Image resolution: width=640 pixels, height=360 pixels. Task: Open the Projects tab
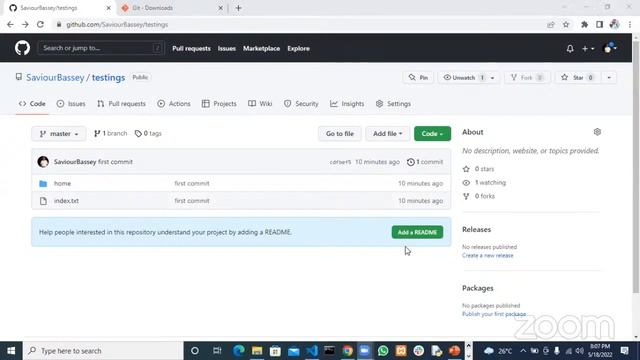pos(219,104)
